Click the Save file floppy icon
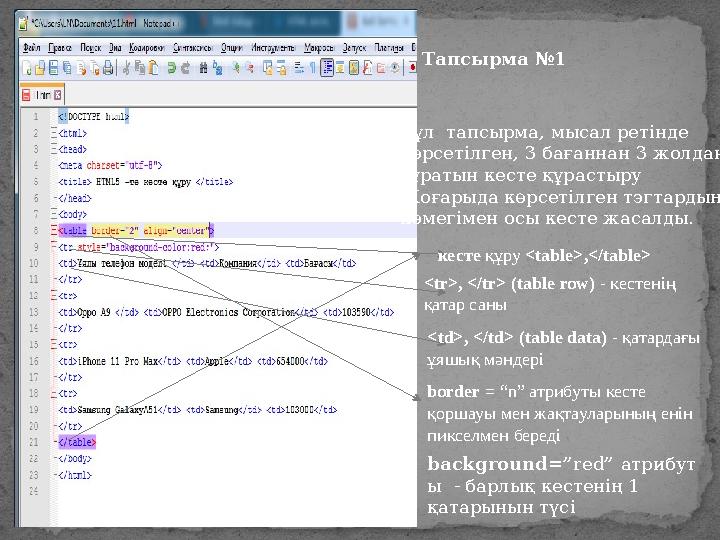The height and width of the screenshot is (540, 720). (x=53, y=68)
